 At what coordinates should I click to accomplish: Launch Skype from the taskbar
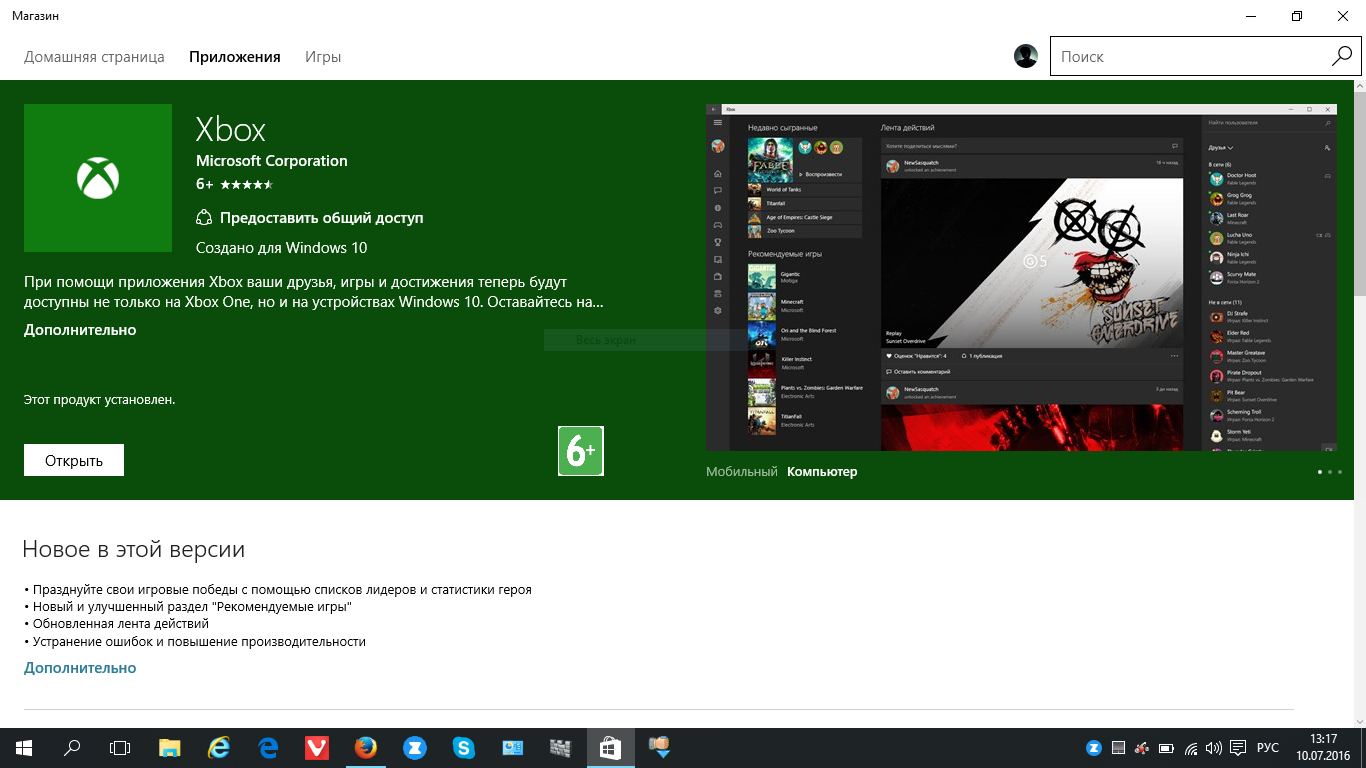[x=463, y=747]
